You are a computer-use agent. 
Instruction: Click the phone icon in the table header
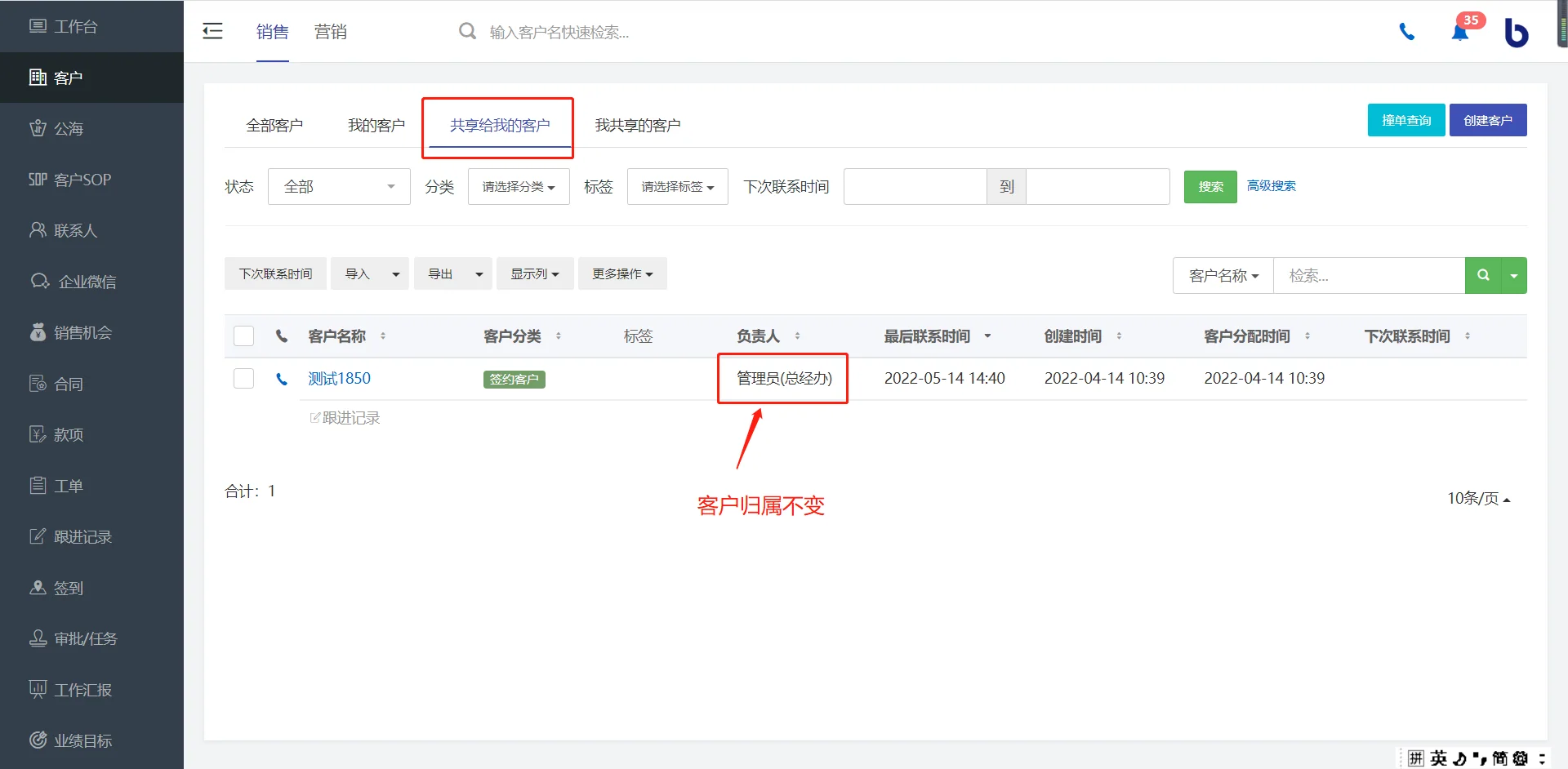282,336
